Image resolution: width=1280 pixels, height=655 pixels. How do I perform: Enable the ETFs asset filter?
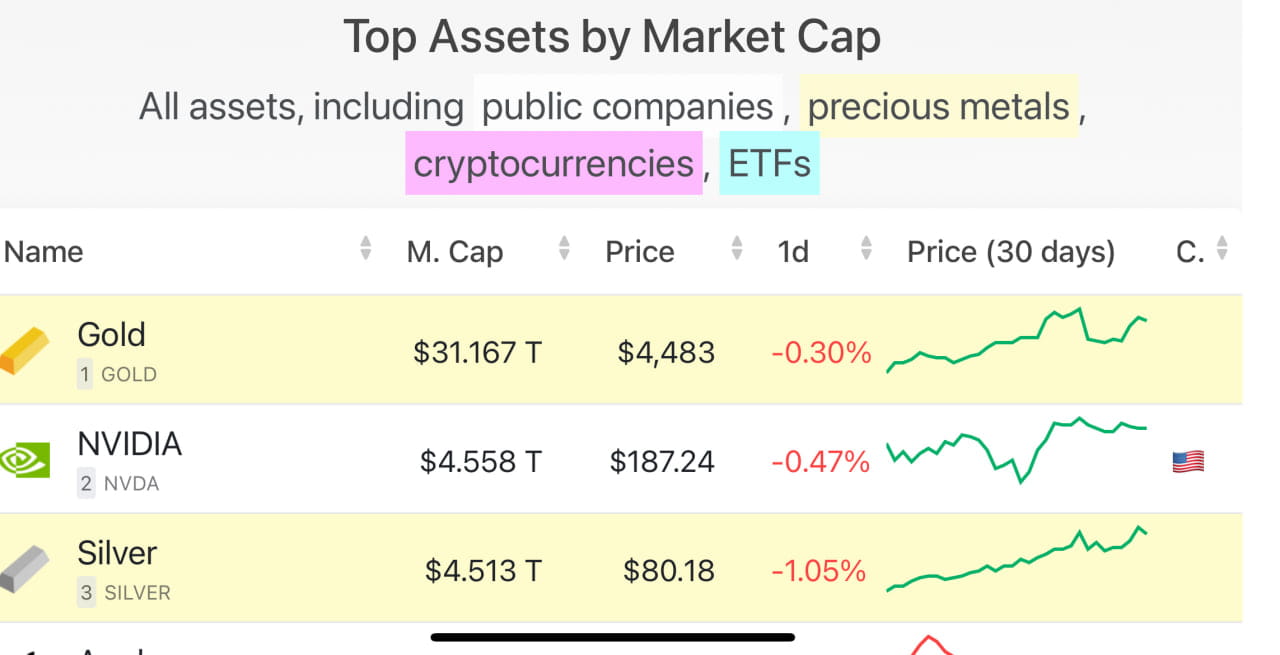769,162
